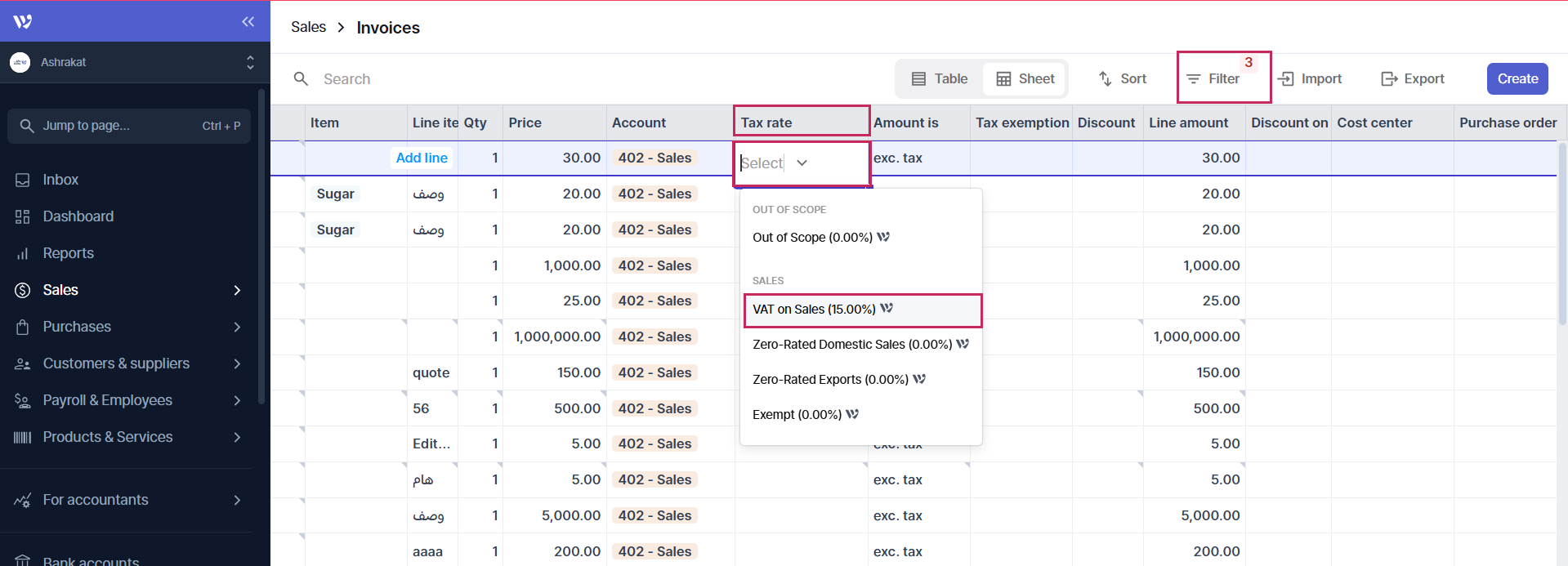Screen dimensions: 1568x566
Task: Click the Export toolbar button
Action: (1413, 78)
